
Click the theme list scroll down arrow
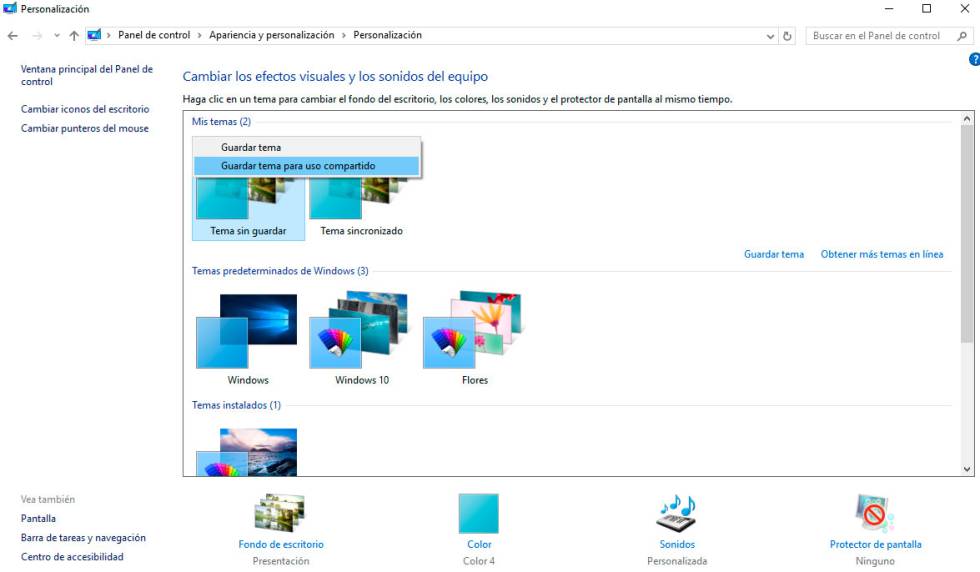coord(967,469)
